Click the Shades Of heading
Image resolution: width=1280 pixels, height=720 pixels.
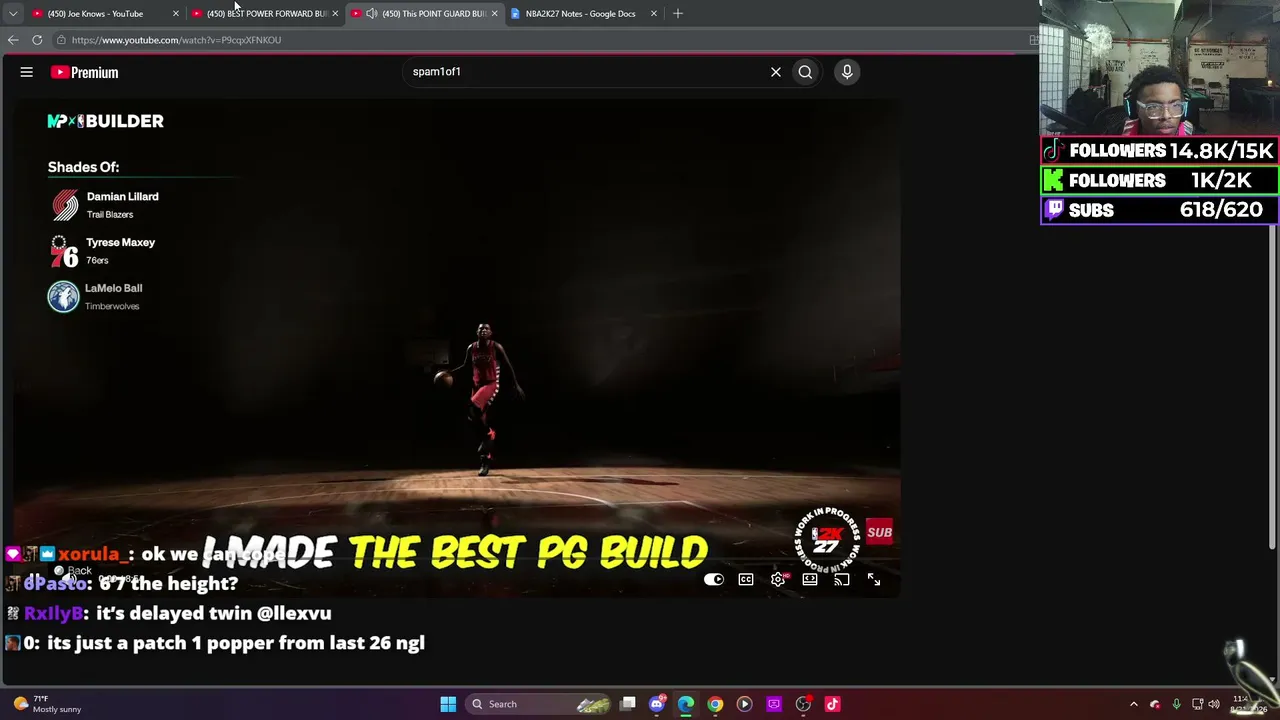click(x=83, y=167)
